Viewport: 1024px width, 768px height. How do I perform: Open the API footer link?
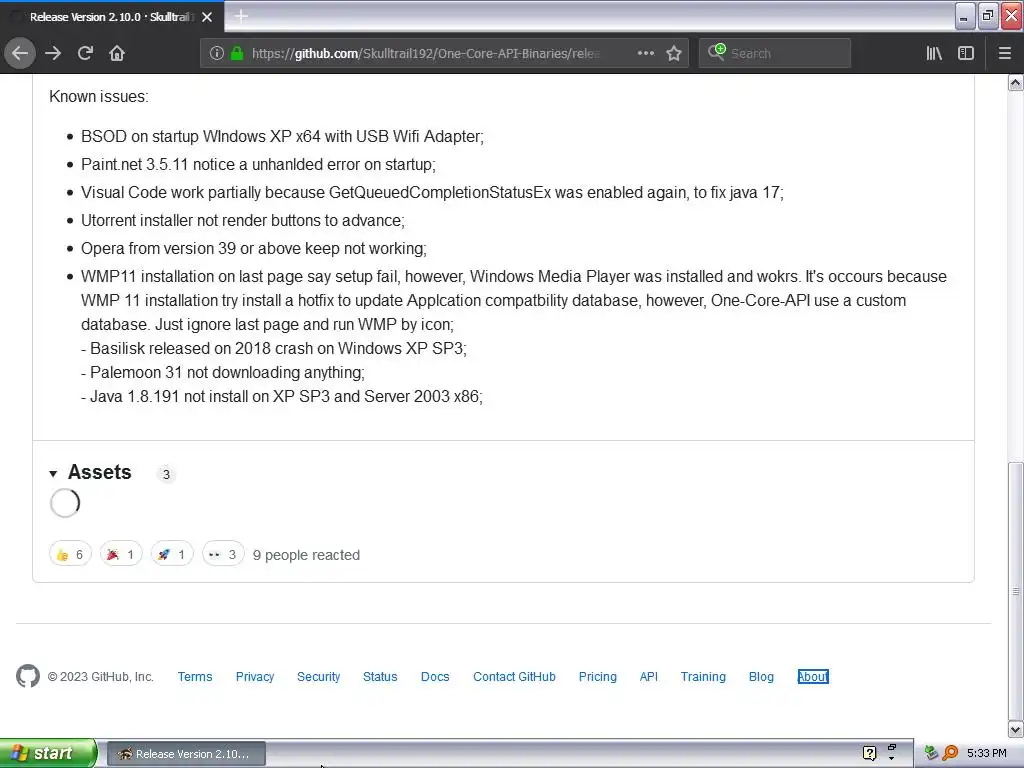[648, 677]
